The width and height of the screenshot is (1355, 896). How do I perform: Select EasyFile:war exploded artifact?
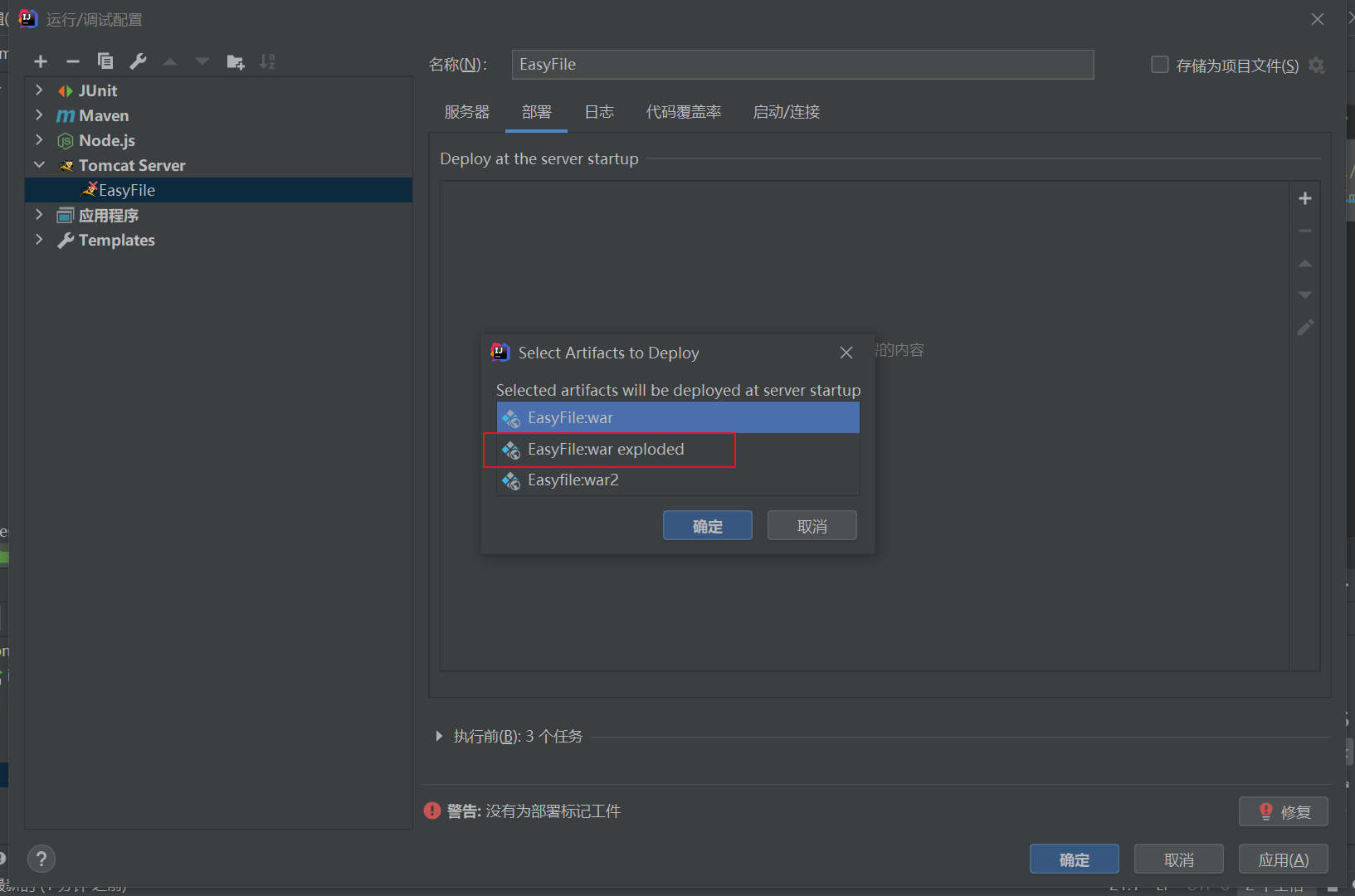[678, 449]
